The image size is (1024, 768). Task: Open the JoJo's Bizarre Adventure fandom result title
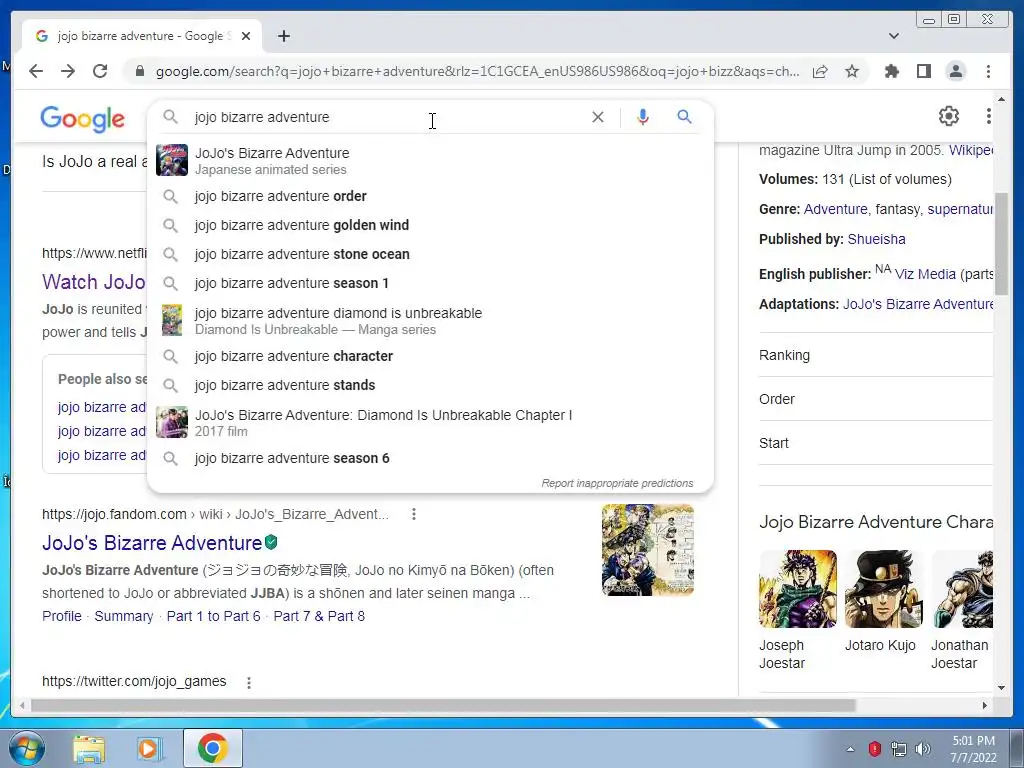tap(152, 543)
